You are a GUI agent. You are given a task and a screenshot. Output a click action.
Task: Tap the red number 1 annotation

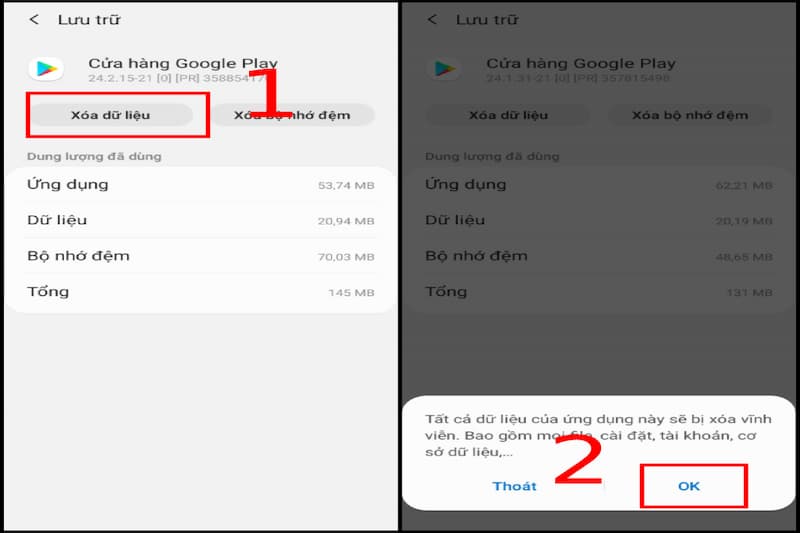pos(269,92)
